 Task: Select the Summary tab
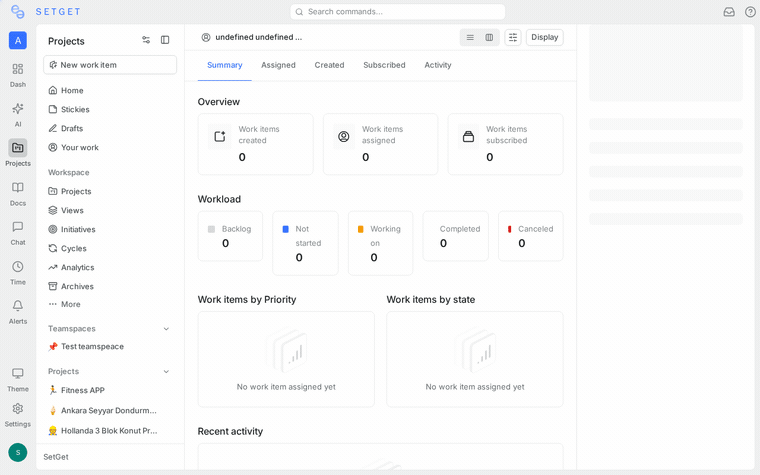[x=224, y=65]
